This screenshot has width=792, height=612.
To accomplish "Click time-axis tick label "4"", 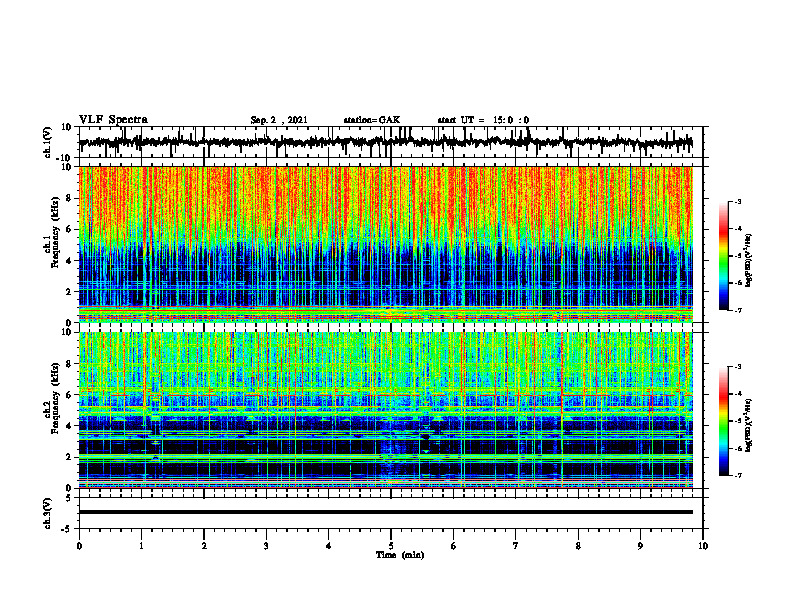I will click(329, 546).
